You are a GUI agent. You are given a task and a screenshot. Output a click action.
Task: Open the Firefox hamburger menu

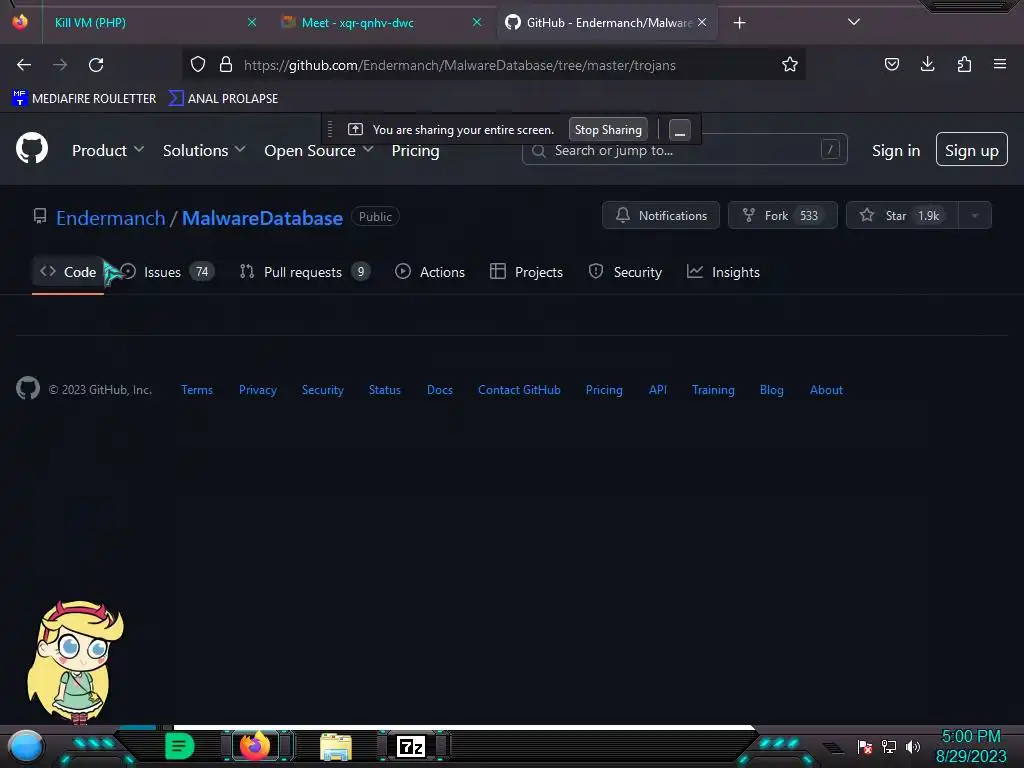(1000, 64)
